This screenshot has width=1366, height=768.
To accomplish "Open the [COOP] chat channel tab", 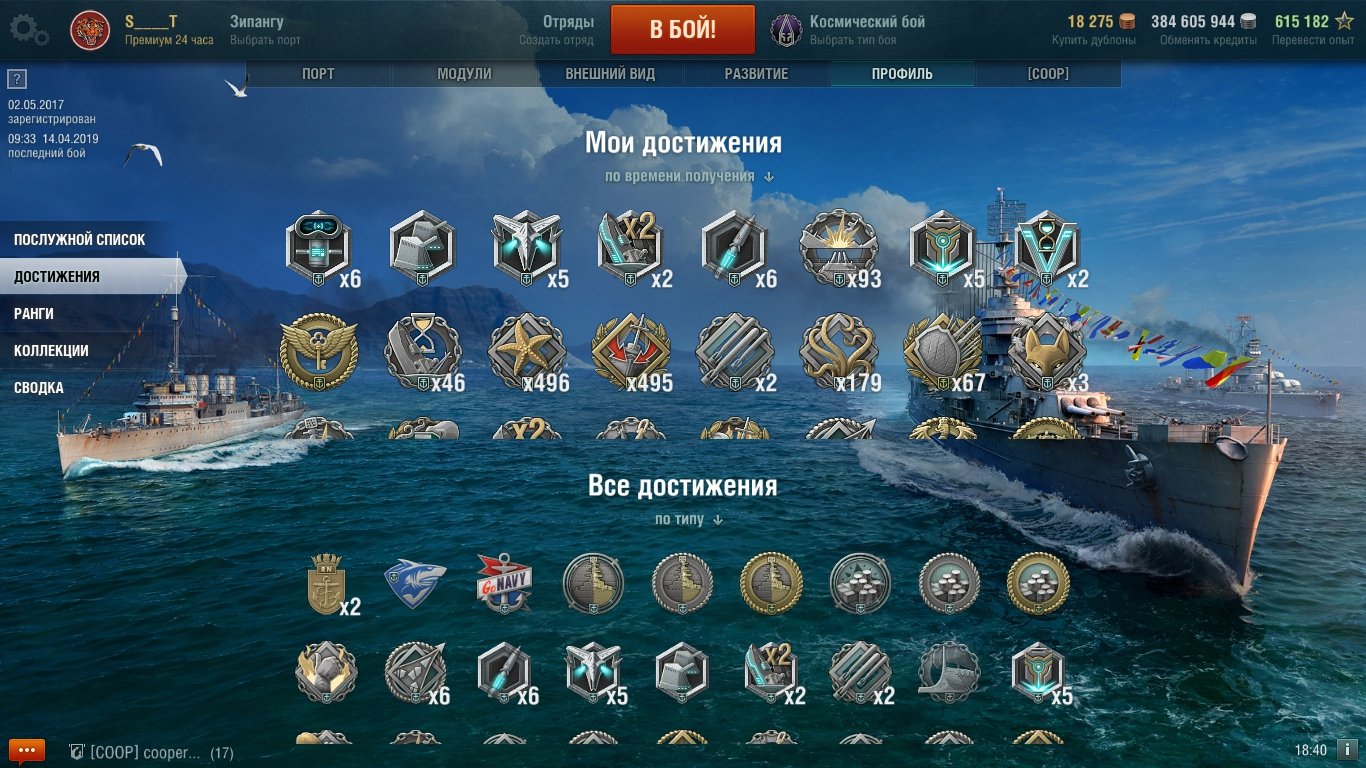I will [1048, 74].
